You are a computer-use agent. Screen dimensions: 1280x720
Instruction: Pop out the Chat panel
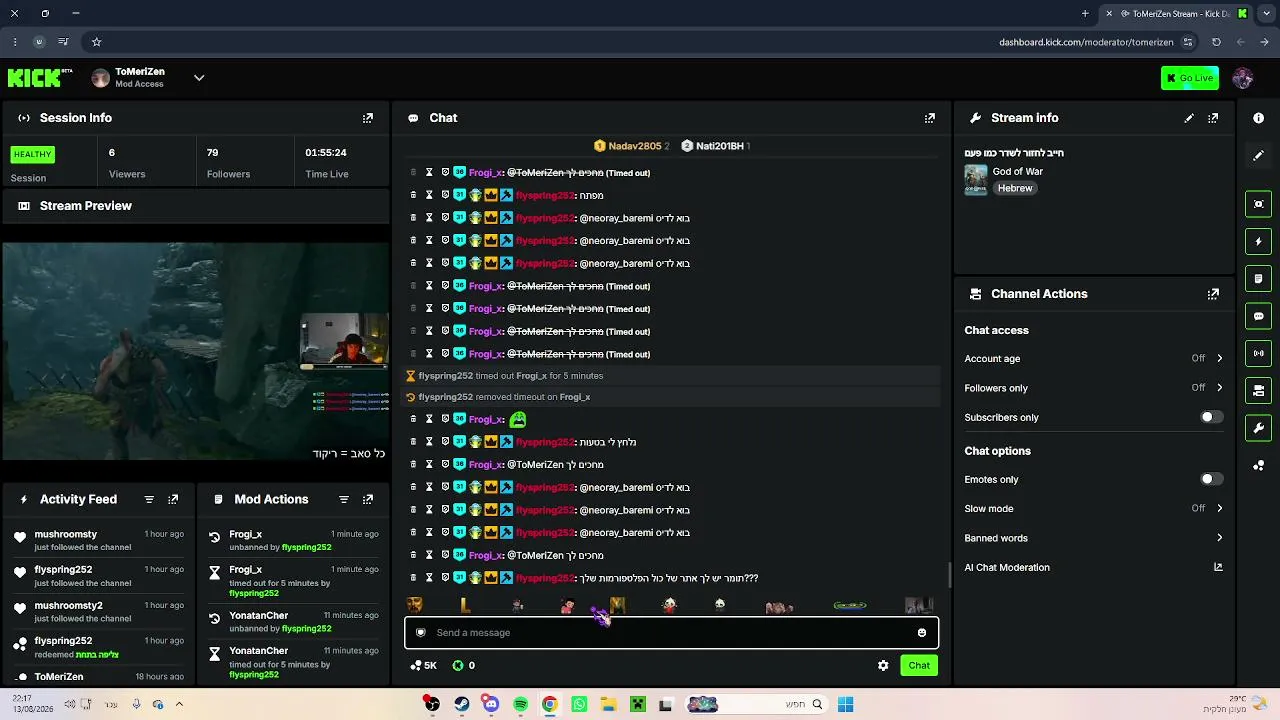930,118
